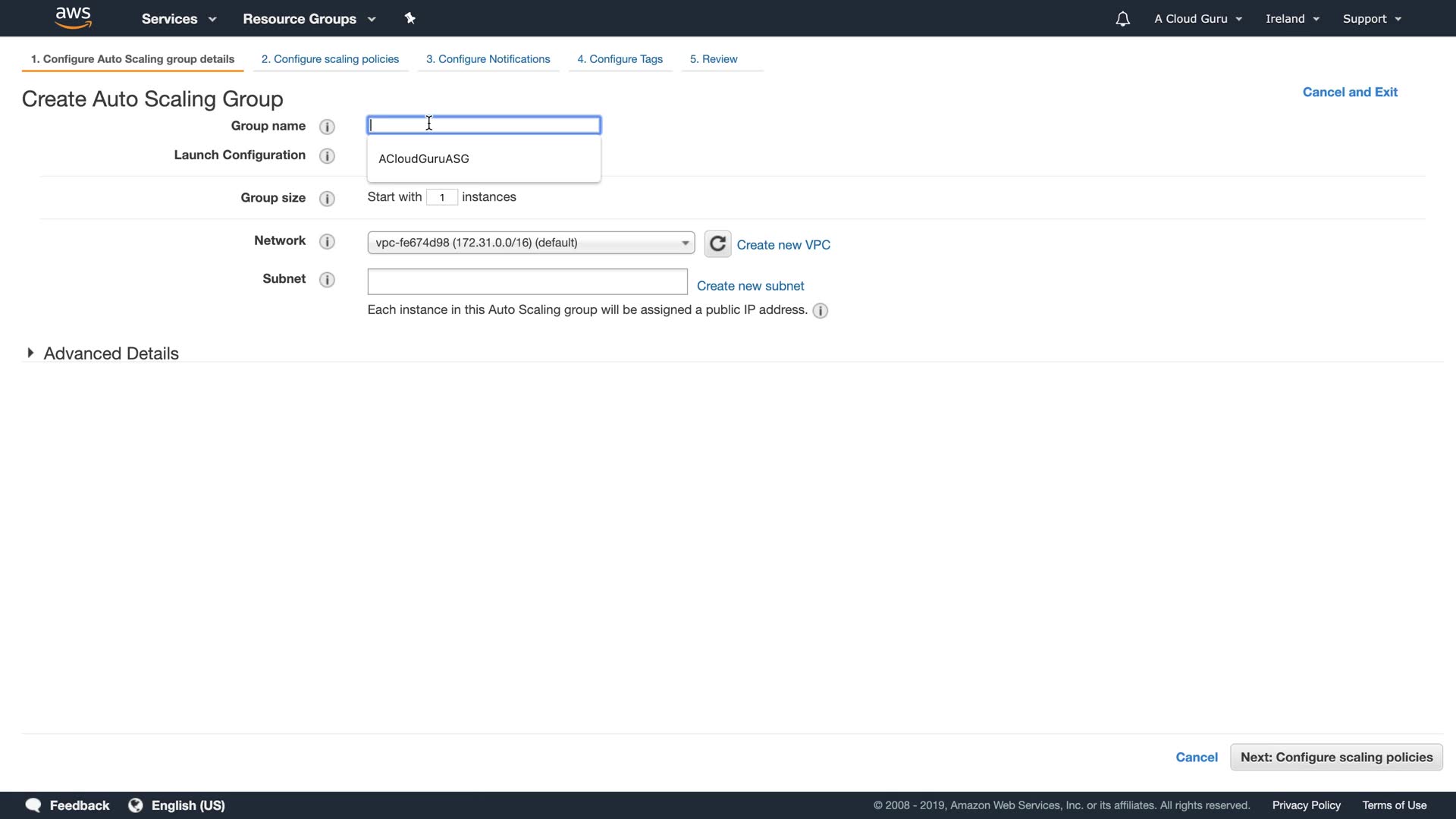Screen dimensions: 1456x819
Task: Click info icon next to Launch Configuration
Action: click(x=327, y=156)
